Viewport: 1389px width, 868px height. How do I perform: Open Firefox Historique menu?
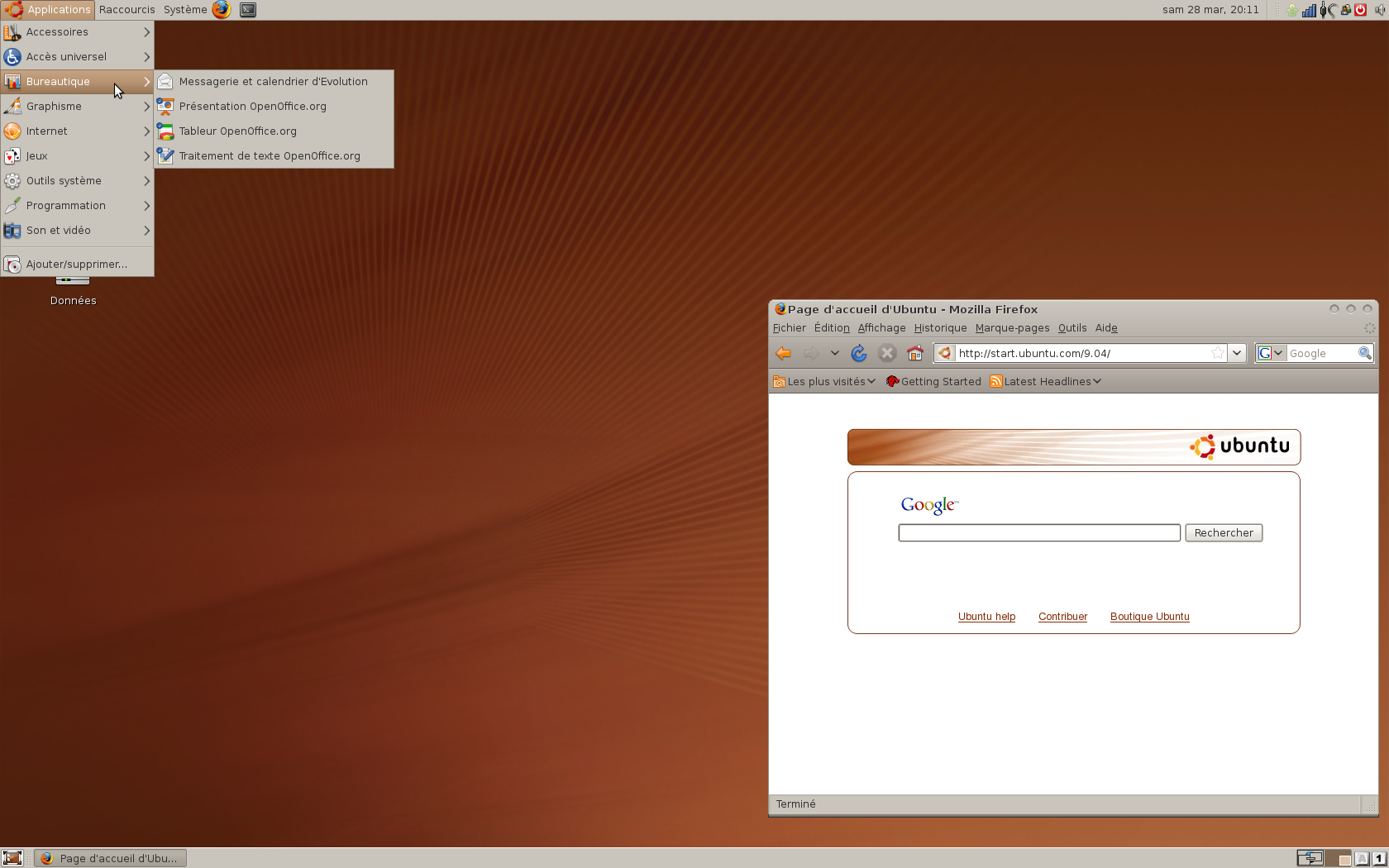click(x=940, y=328)
